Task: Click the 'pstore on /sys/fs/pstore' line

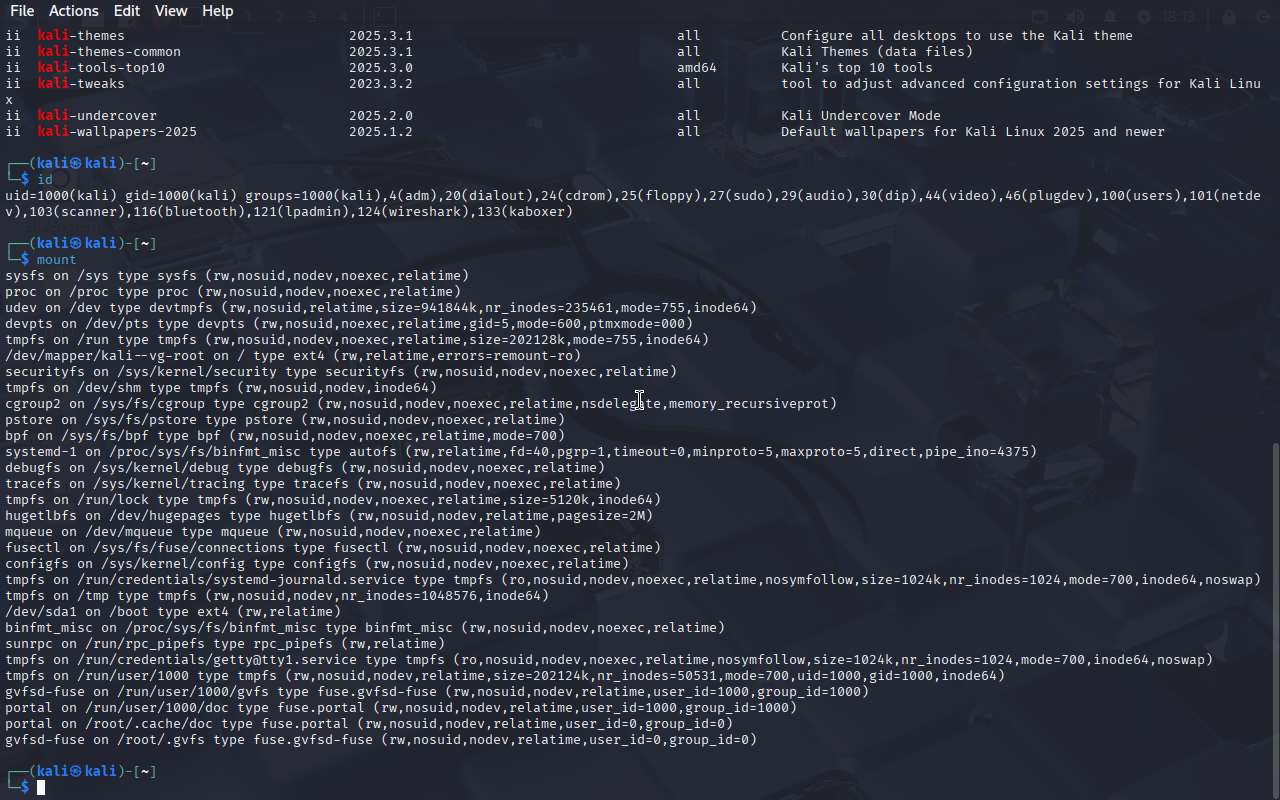Action: (285, 420)
